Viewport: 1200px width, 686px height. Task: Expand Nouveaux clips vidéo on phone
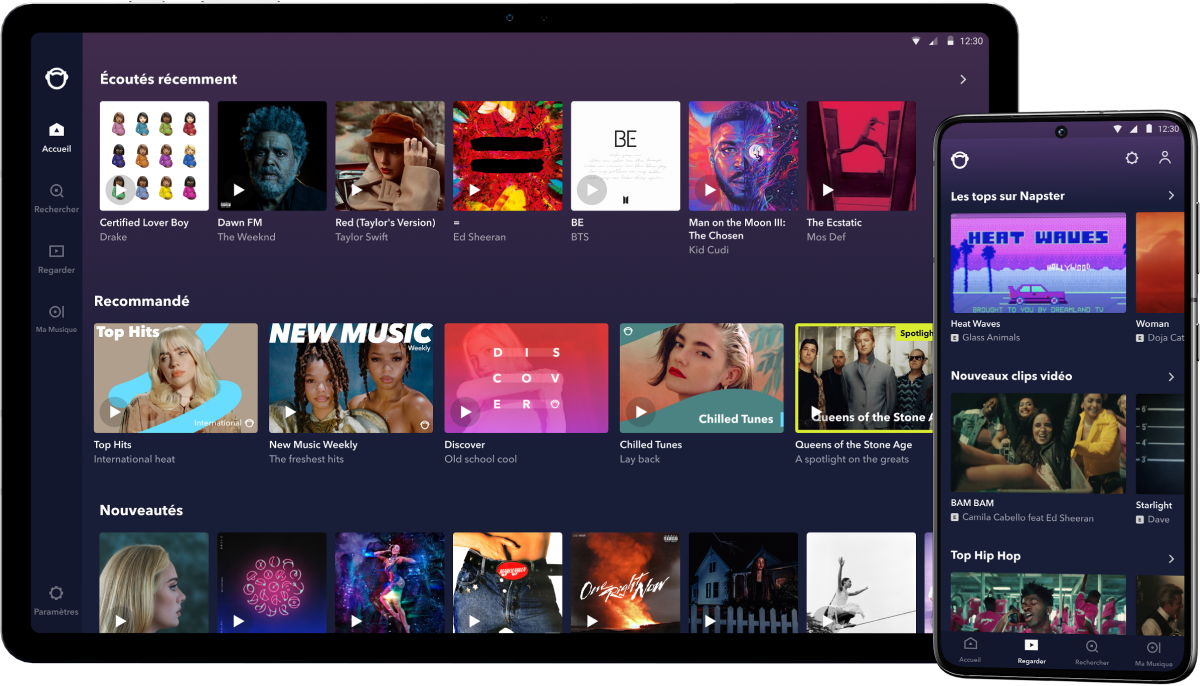(1171, 377)
